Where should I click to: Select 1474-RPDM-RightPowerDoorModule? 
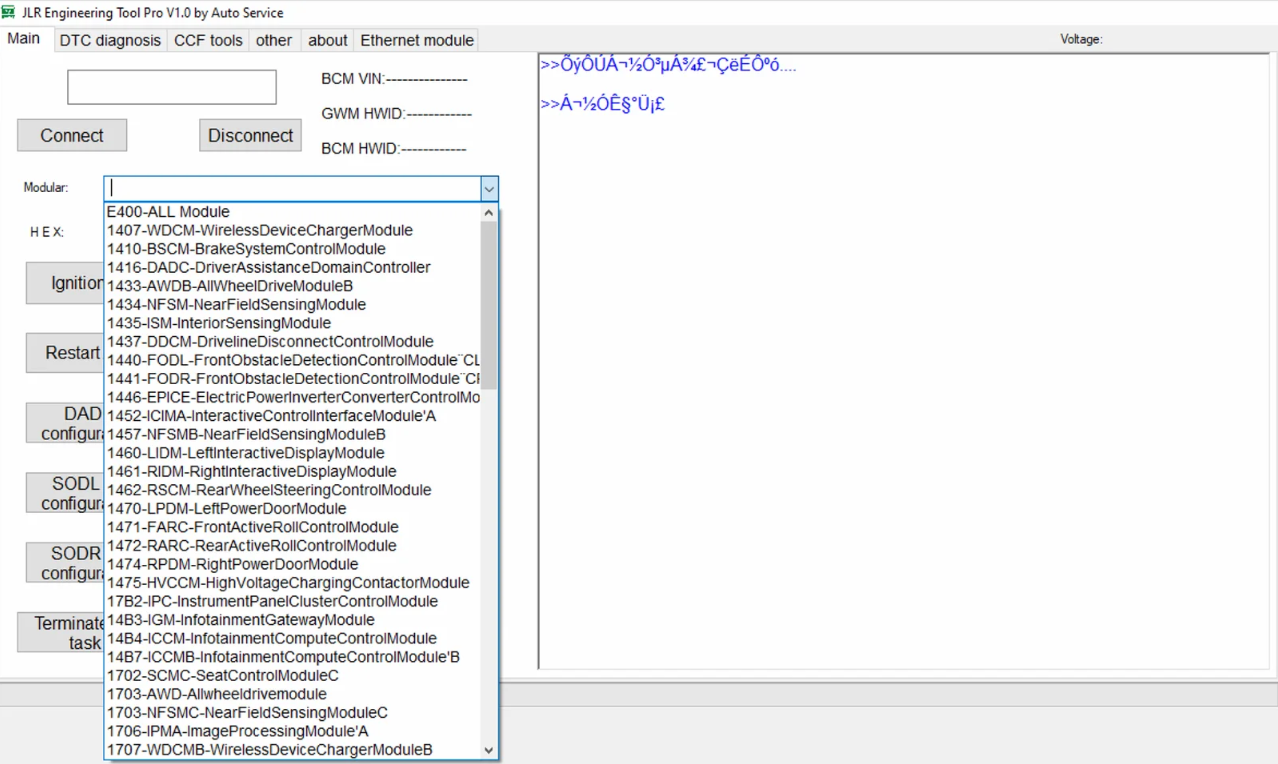(292, 564)
